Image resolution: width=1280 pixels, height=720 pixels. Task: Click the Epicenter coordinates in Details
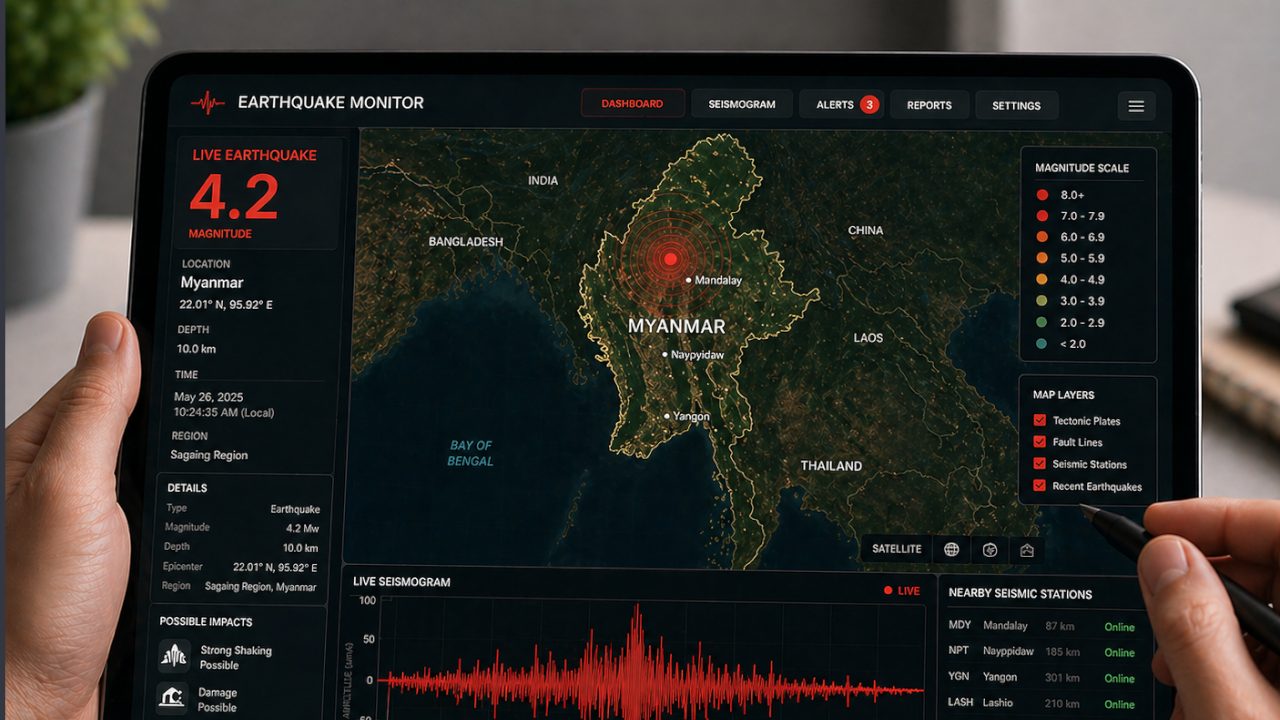pyautogui.click(x=275, y=567)
